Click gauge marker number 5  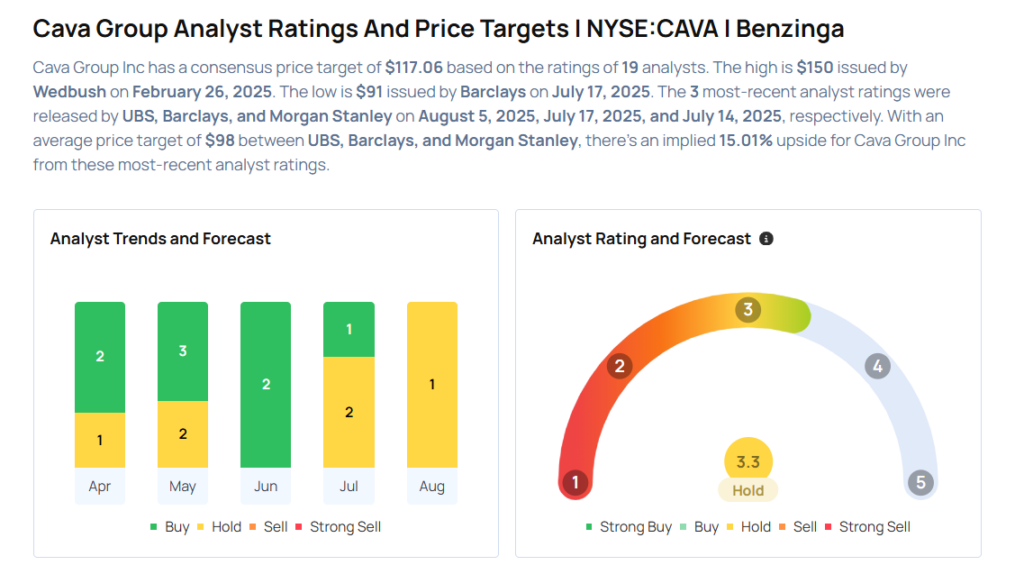(920, 484)
